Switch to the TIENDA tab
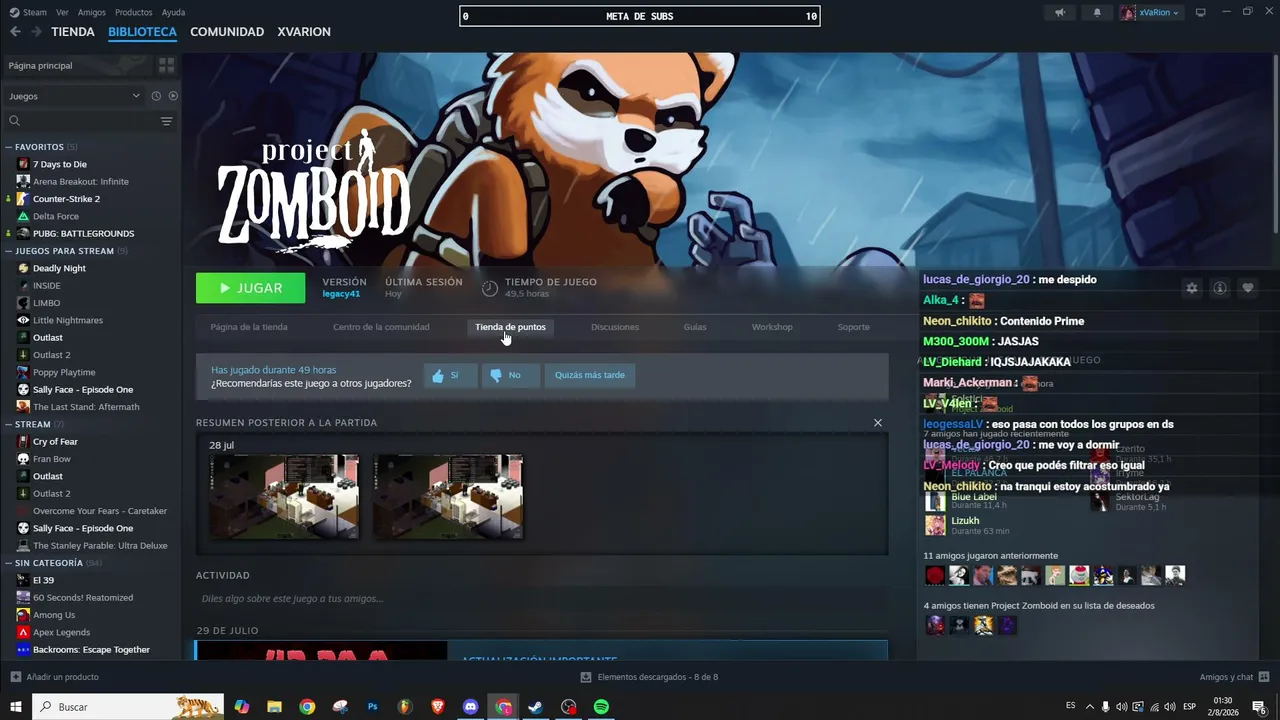The image size is (1280, 720). [x=73, y=32]
